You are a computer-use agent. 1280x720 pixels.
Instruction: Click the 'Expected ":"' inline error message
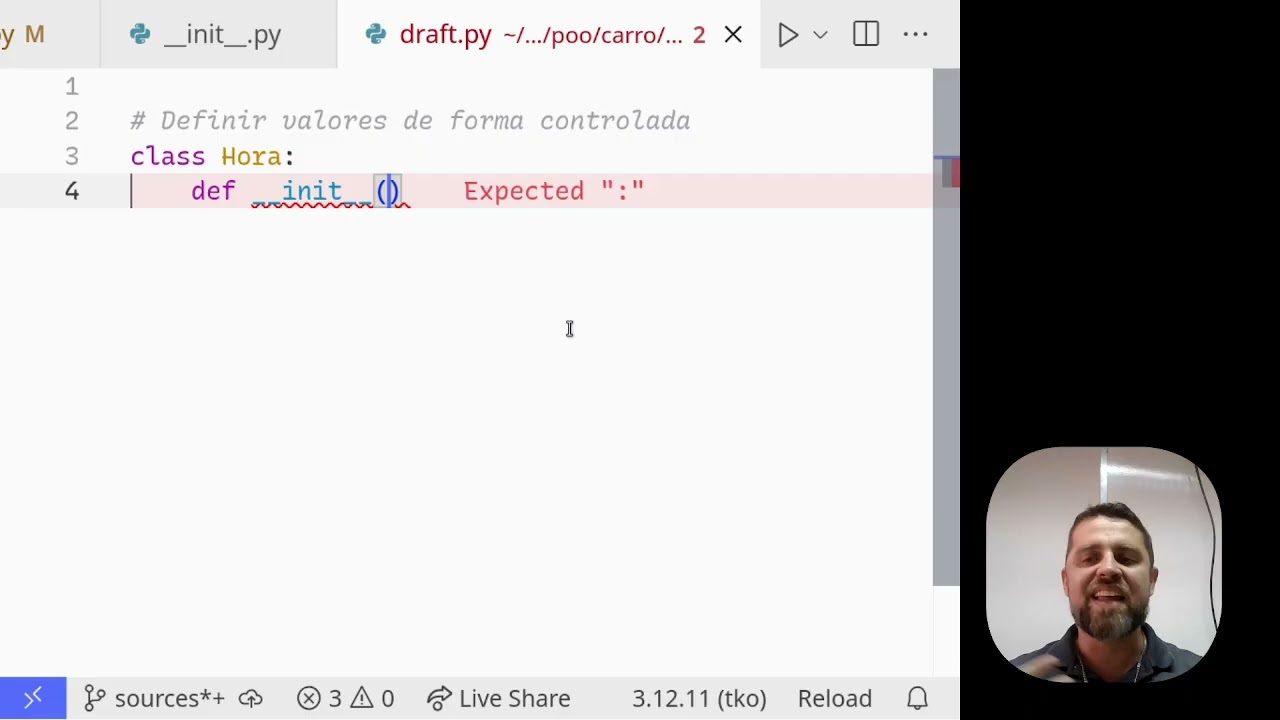(x=554, y=191)
